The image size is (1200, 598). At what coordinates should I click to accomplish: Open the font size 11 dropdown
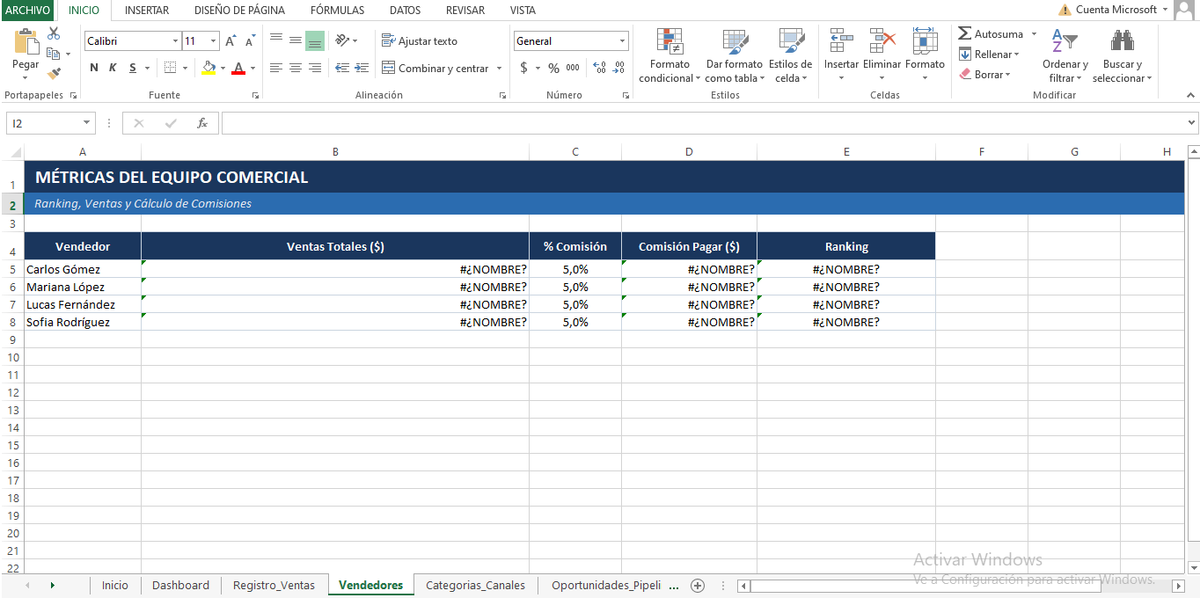pyautogui.click(x=213, y=41)
